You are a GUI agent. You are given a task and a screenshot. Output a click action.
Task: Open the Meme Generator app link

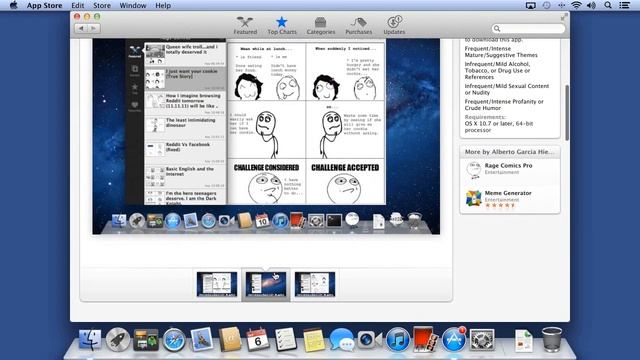tap(508, 193)
